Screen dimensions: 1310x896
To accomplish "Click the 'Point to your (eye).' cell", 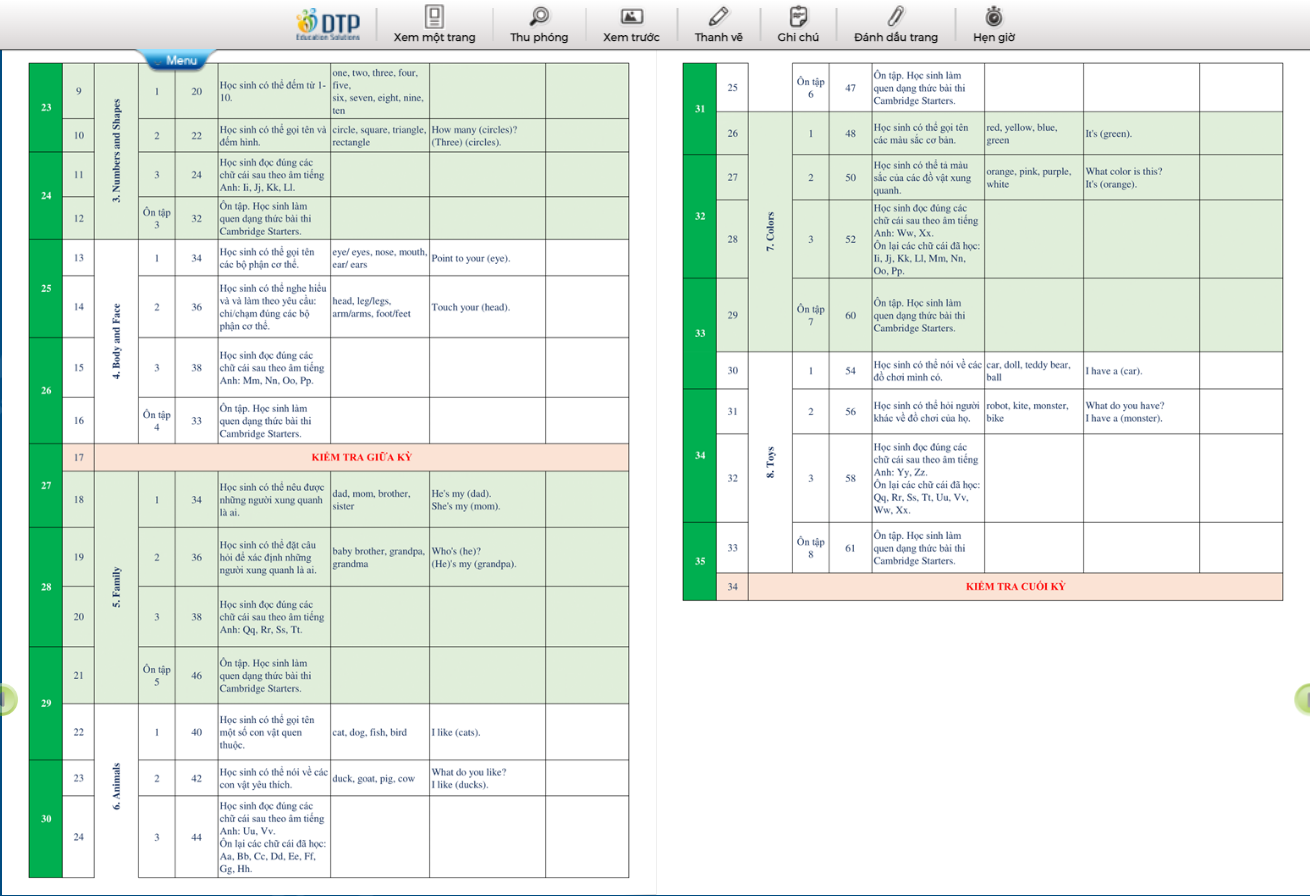I will coord(487,258).
